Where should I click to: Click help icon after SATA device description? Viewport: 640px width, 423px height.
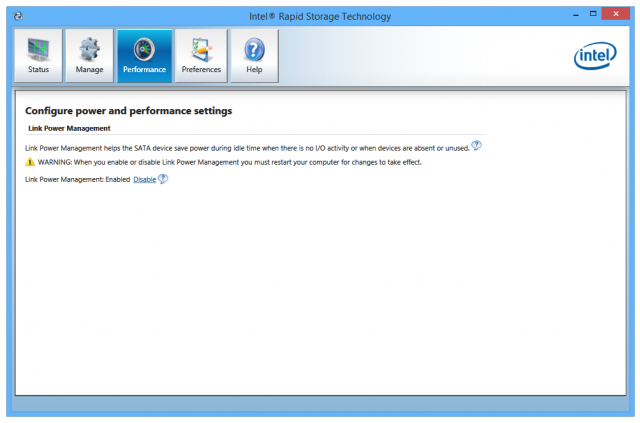476,145
